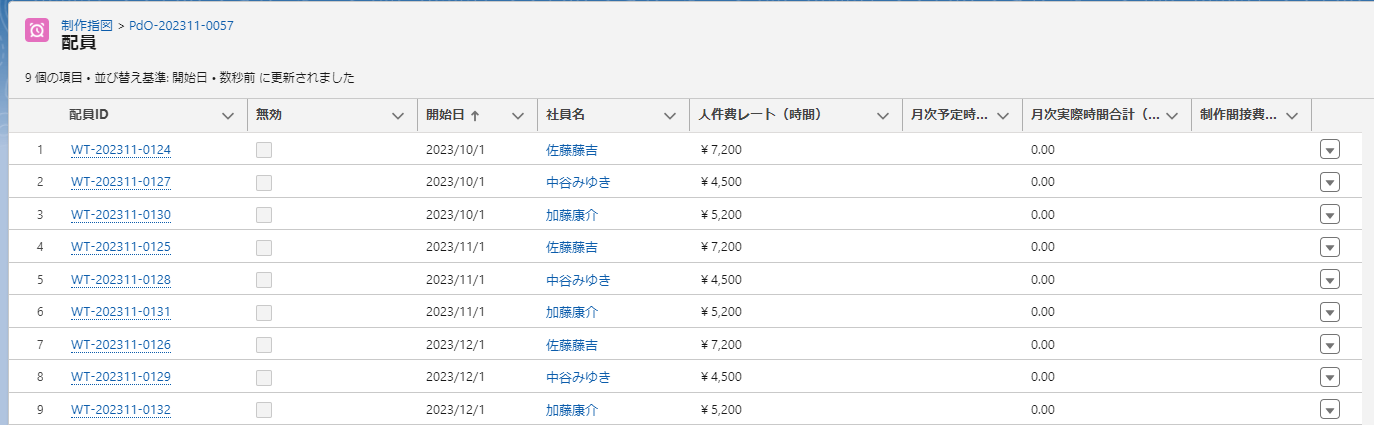
Task: Click the pink 配員 object icon
Action: click(38, 30)
